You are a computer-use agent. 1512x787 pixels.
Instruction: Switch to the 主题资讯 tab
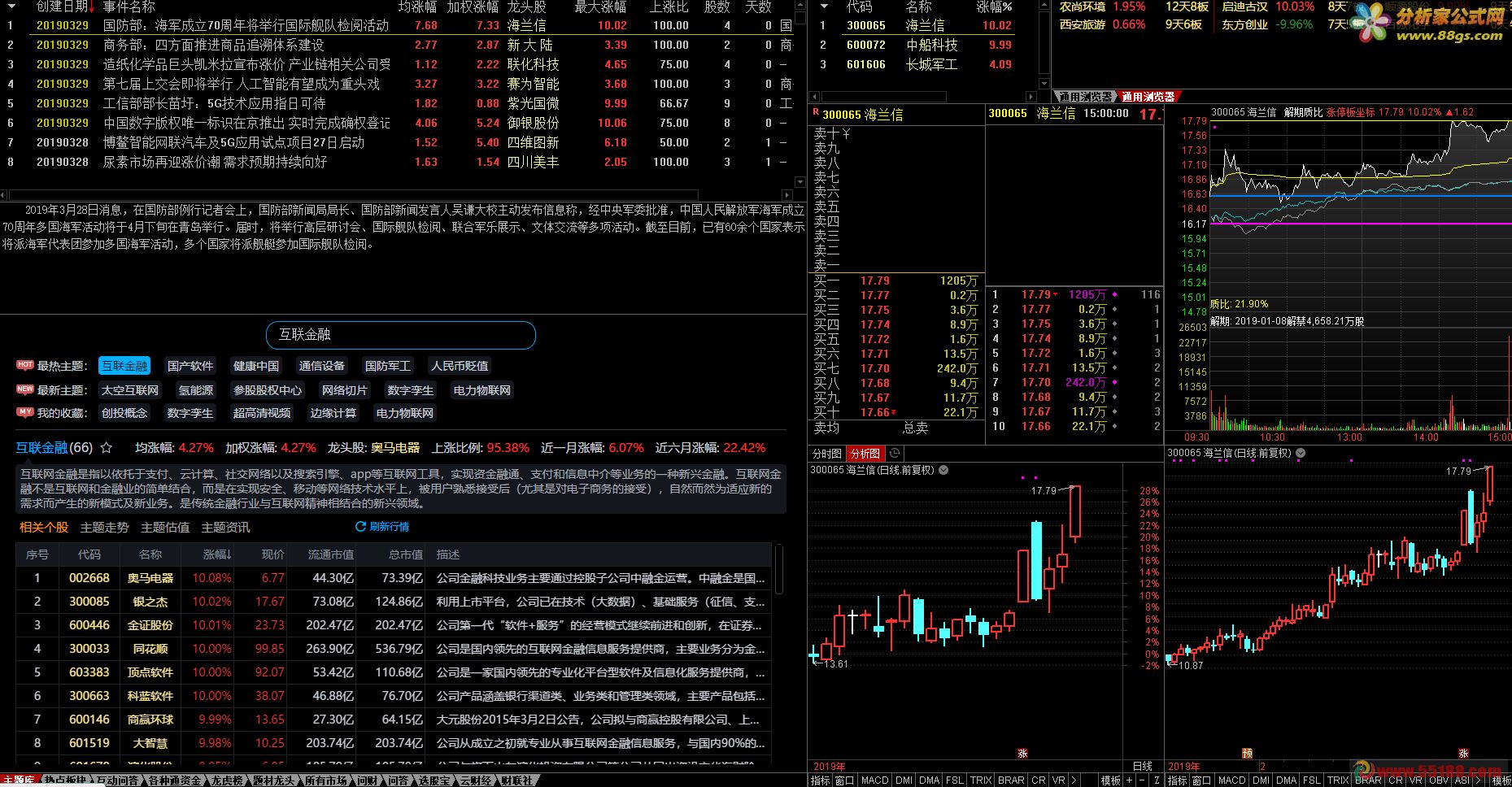point(225,528)
